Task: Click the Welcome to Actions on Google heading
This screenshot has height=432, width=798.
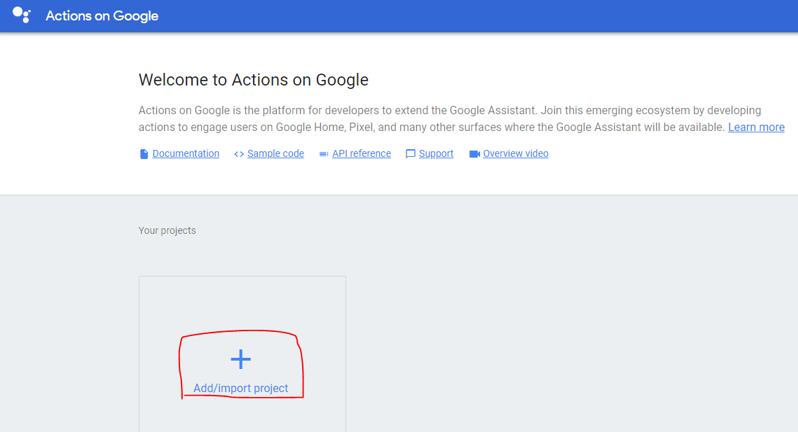Action: [253, 80]
